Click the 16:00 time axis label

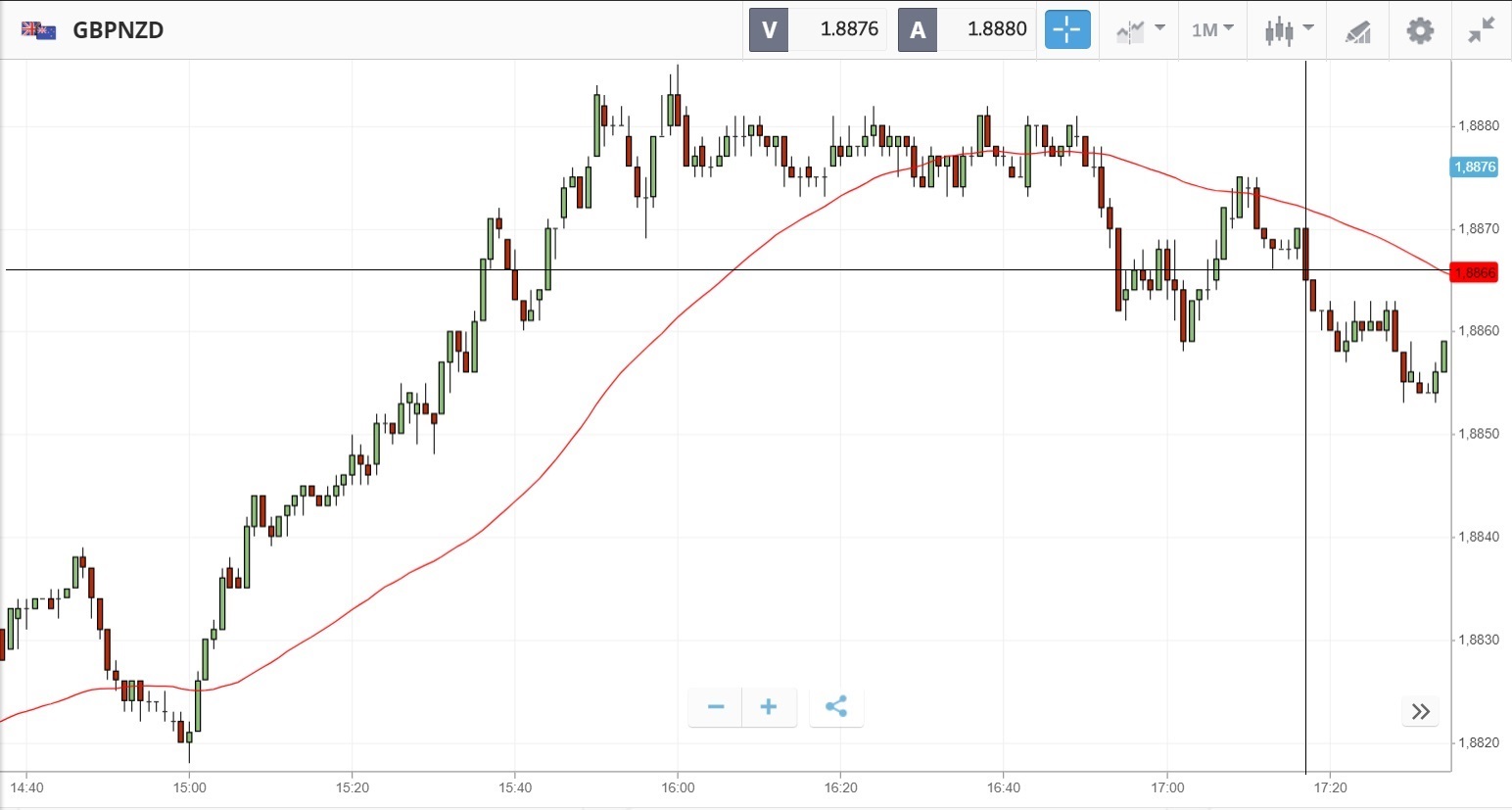click(x=678, y=787)
